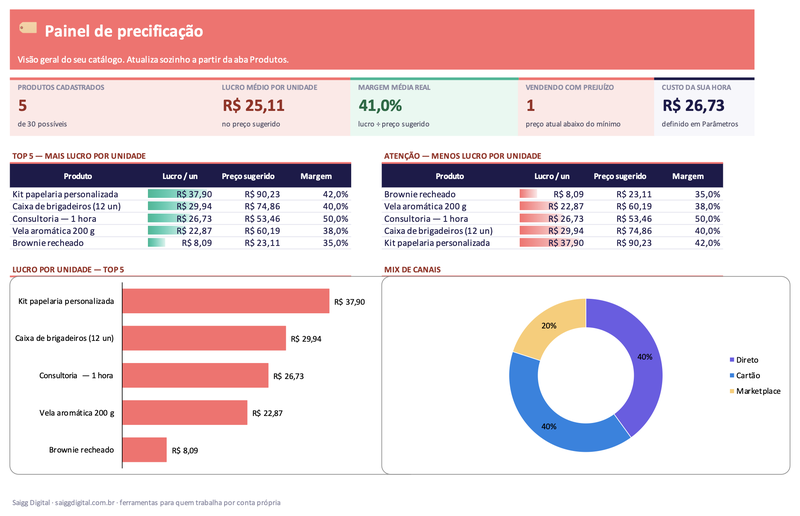This screenshot has height=516, width=800.
Task: Click the Produto header in Atenção table
Action: tap(450, 176)
